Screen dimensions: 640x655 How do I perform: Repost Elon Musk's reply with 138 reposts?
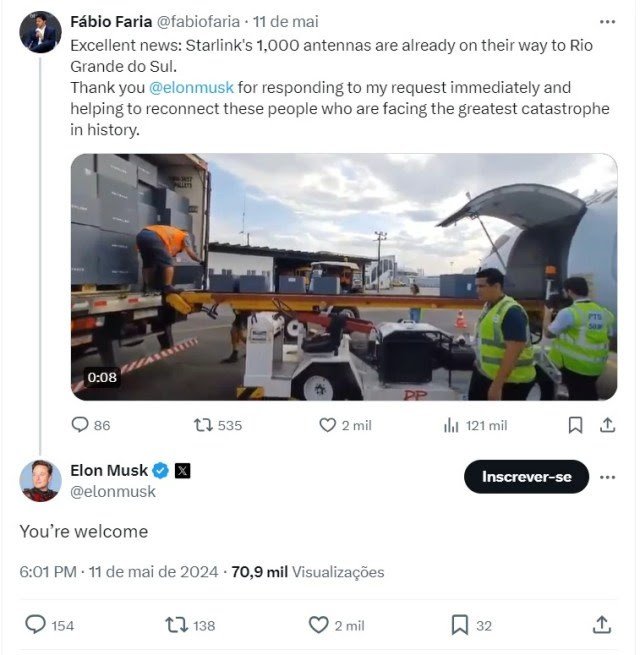tap(190, 625)
